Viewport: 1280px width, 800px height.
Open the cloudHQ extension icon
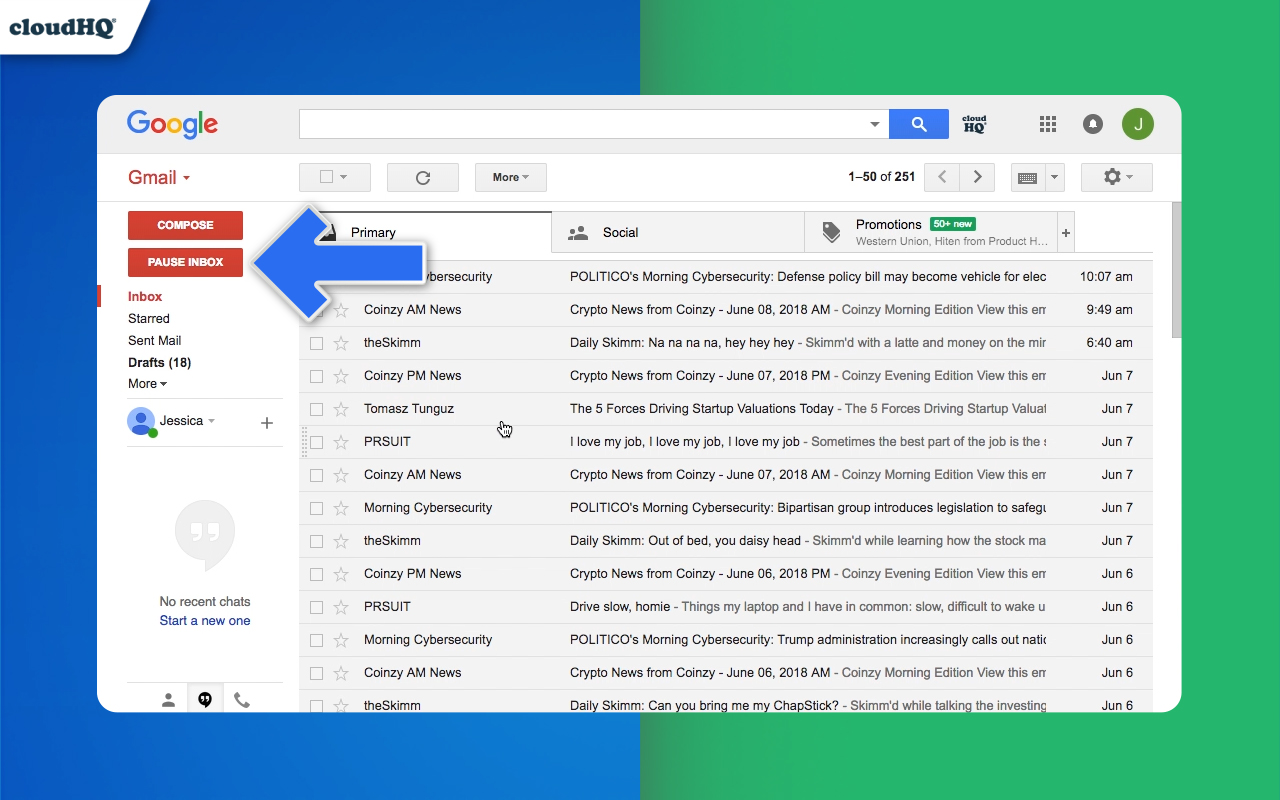pyautogui.click(x=973, y=123)
